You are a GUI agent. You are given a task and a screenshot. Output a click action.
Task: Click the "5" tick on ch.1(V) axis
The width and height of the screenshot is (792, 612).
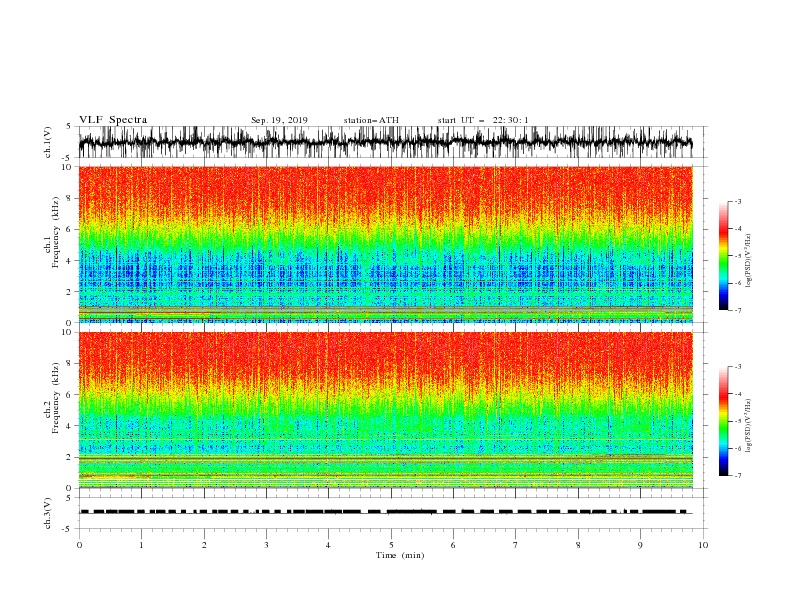[69, 127]
